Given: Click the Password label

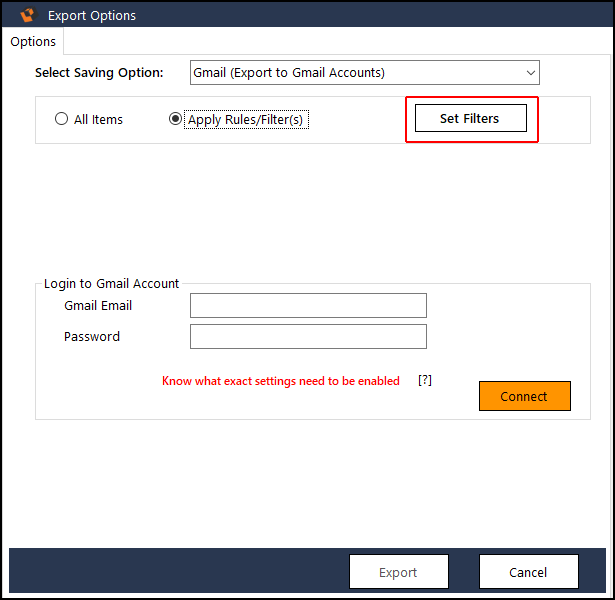Looking at the screenshot, I should pyautogui.click(x=92, y=336).
